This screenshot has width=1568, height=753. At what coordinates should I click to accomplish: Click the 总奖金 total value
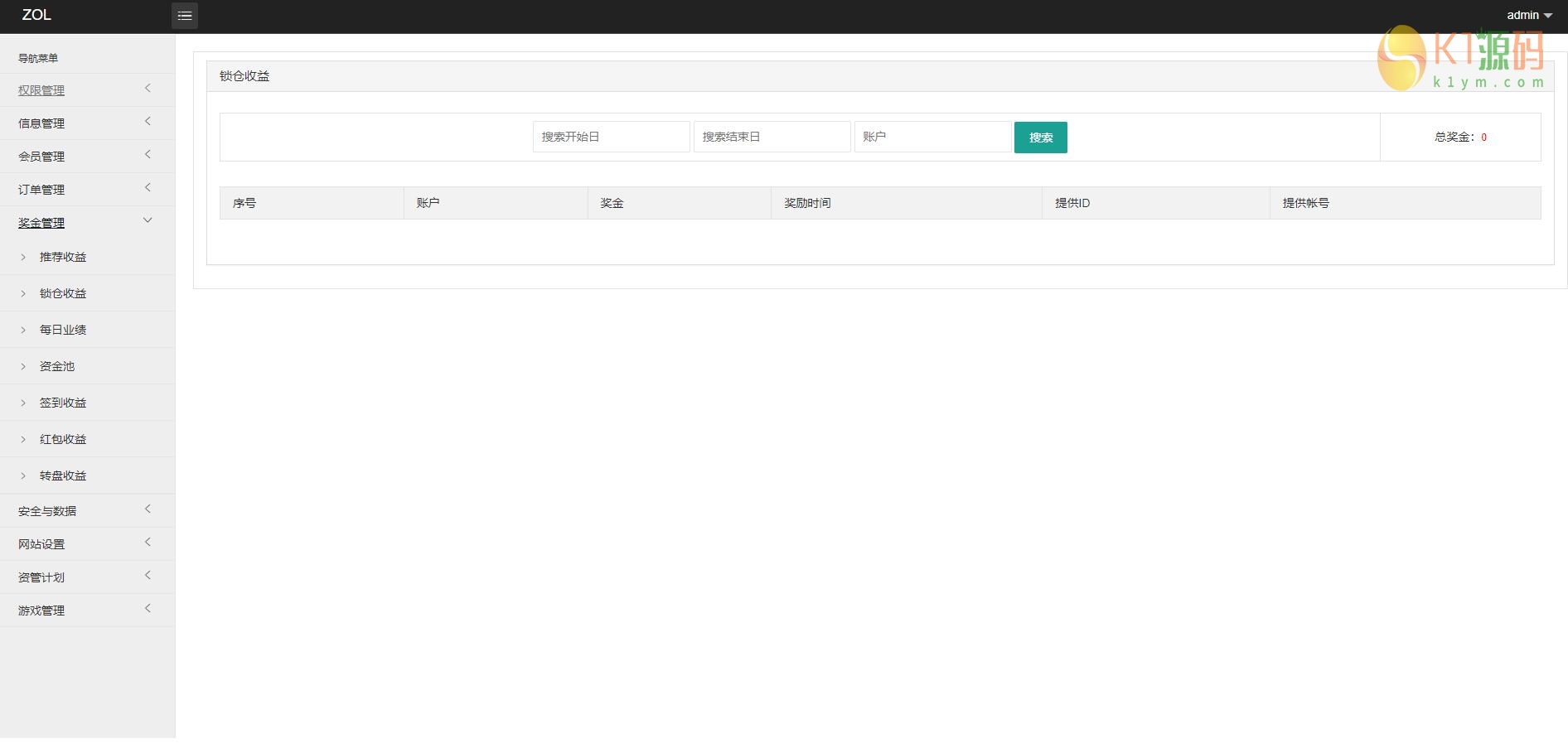[x=1483, y=138]
